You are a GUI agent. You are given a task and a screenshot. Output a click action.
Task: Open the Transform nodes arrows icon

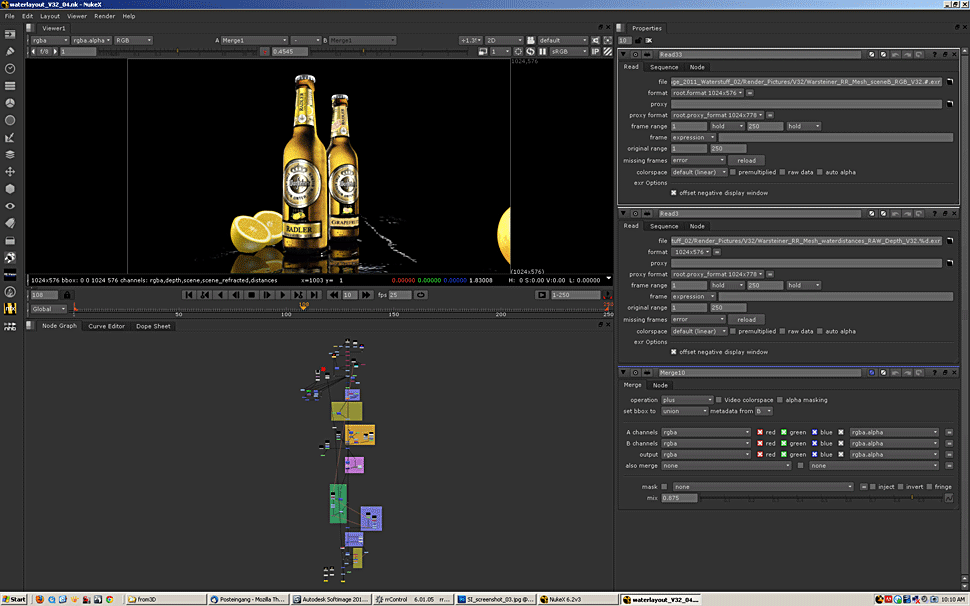(10, 171)
